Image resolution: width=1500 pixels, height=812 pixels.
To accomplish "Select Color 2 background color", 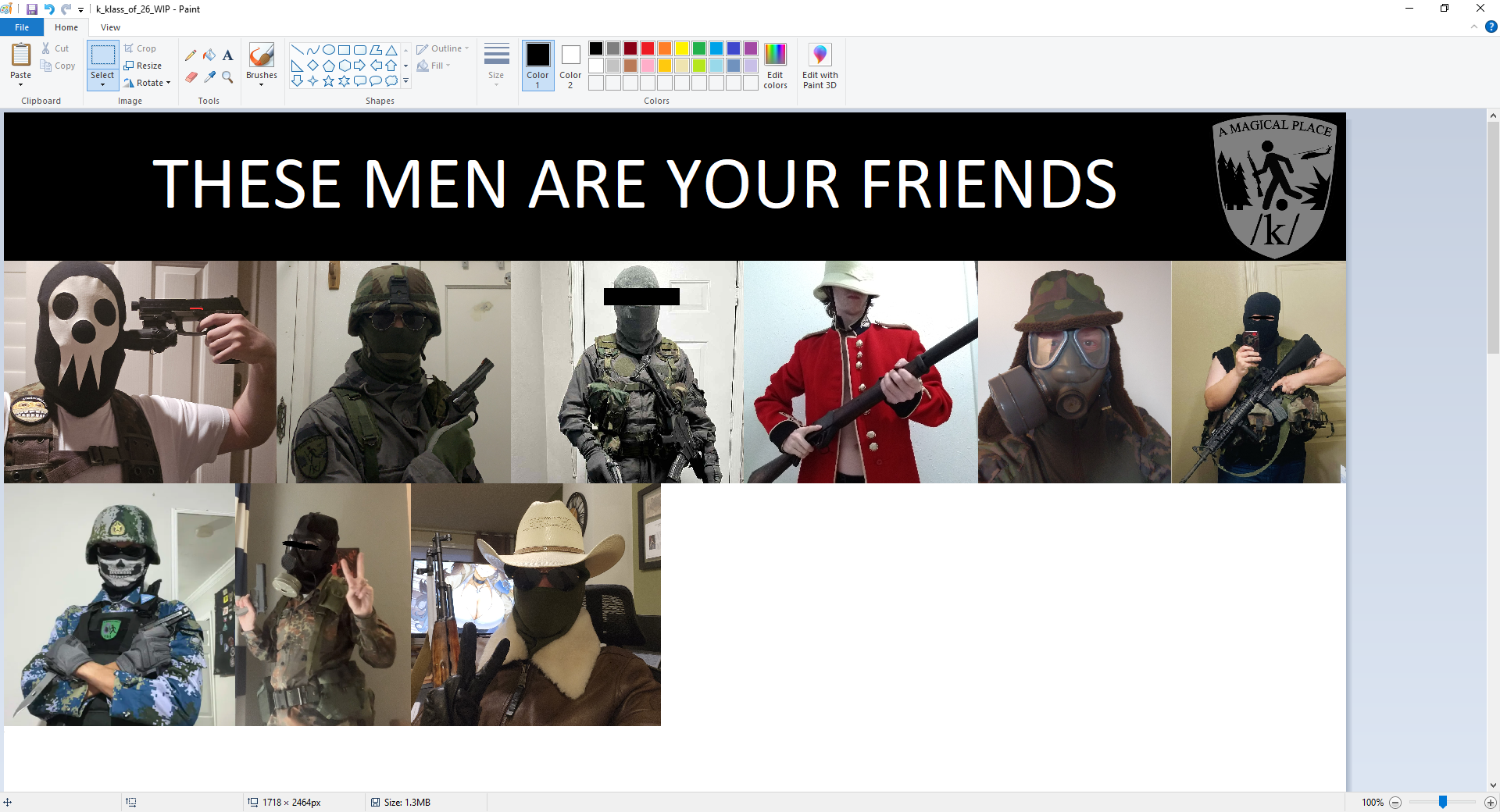I will [570, 66].
